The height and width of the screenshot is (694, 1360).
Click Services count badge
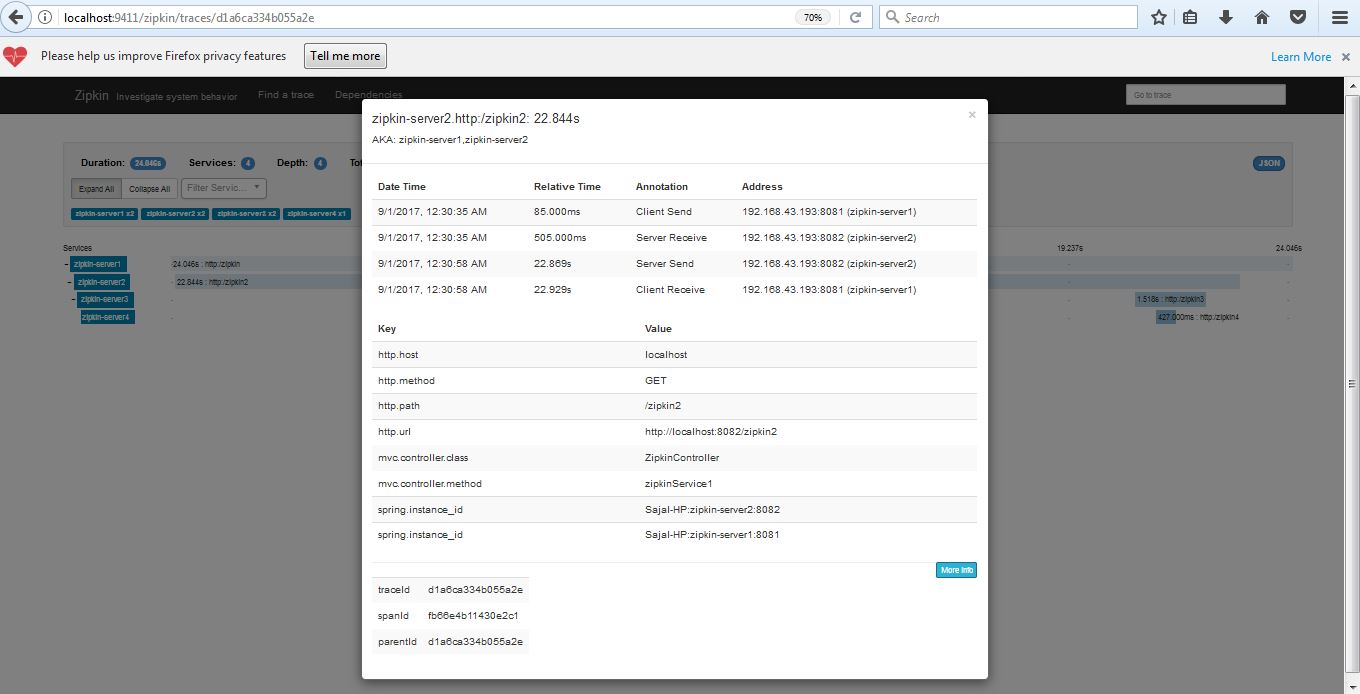248,163
